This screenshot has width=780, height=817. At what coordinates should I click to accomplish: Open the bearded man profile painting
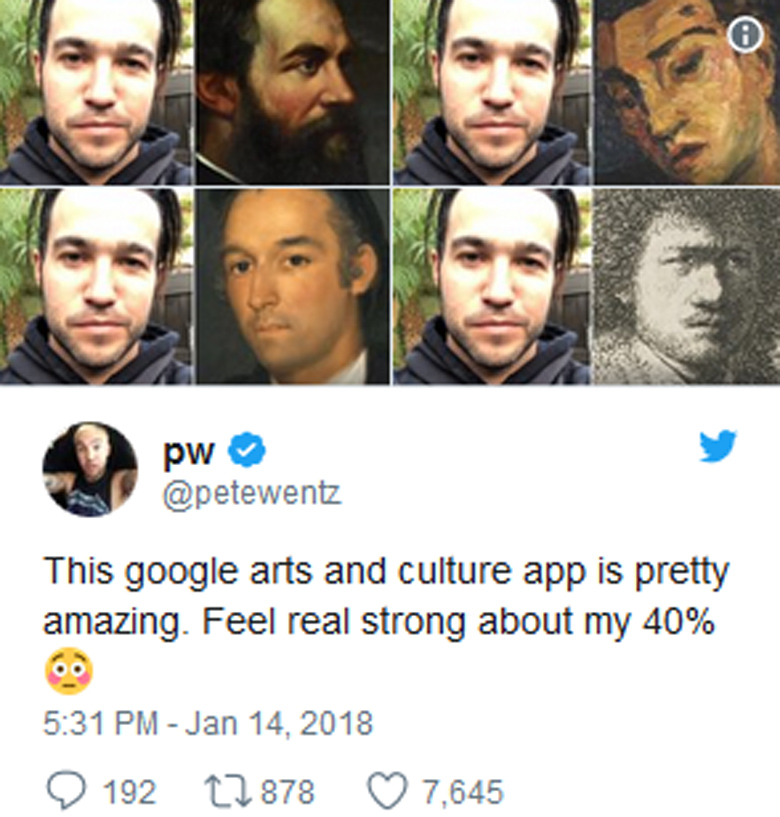coord(292,92)
